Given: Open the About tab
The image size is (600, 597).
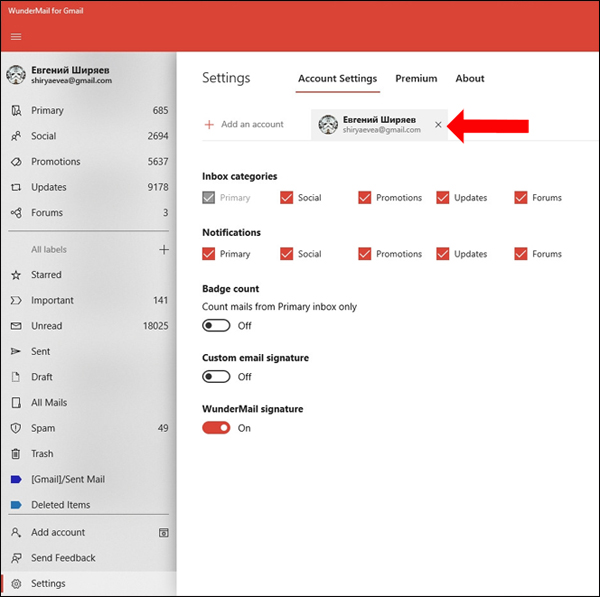Looking at the screenshot, I should (470, 78).
